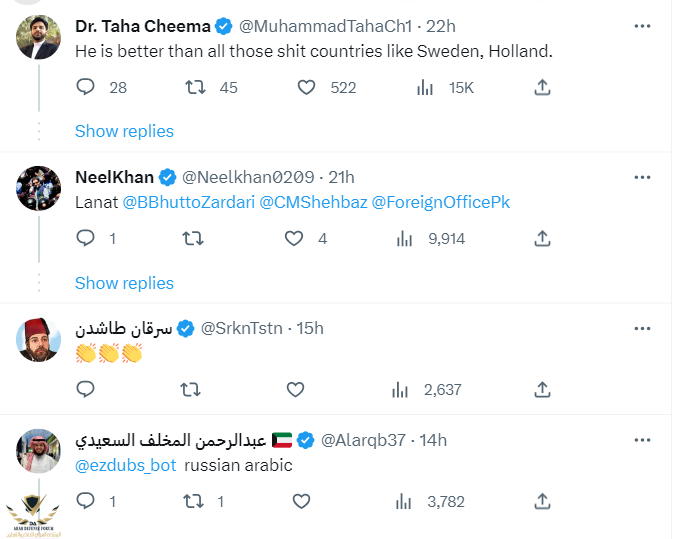The image size is (685, 539).
Task: Open Dr. Taha Cheema's profile avatar
Action: pos(40,37)
